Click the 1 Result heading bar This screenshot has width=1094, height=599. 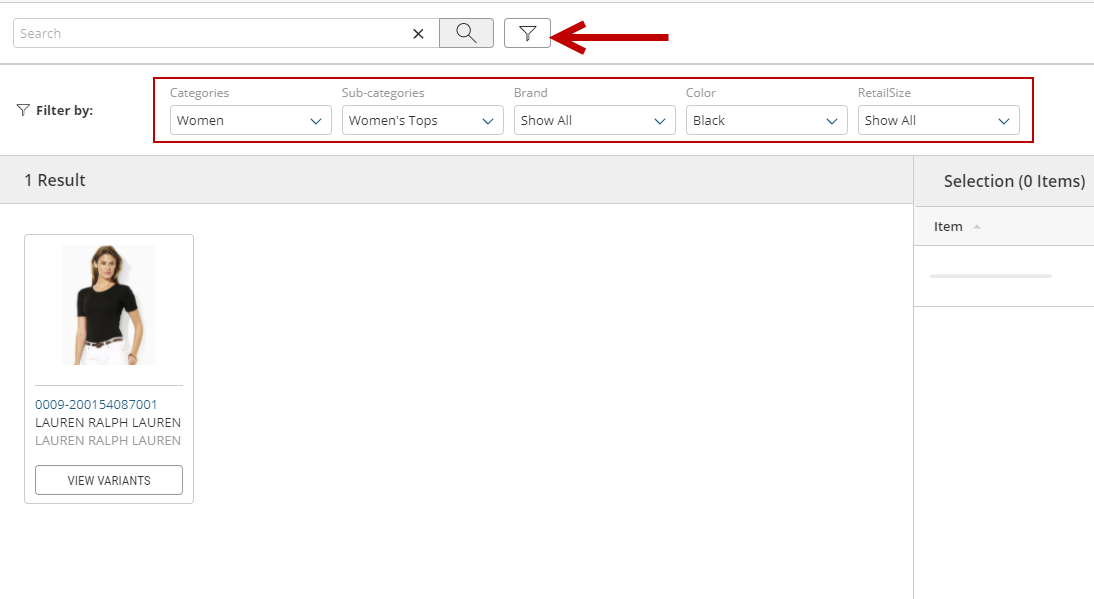(x=55, y=180)
